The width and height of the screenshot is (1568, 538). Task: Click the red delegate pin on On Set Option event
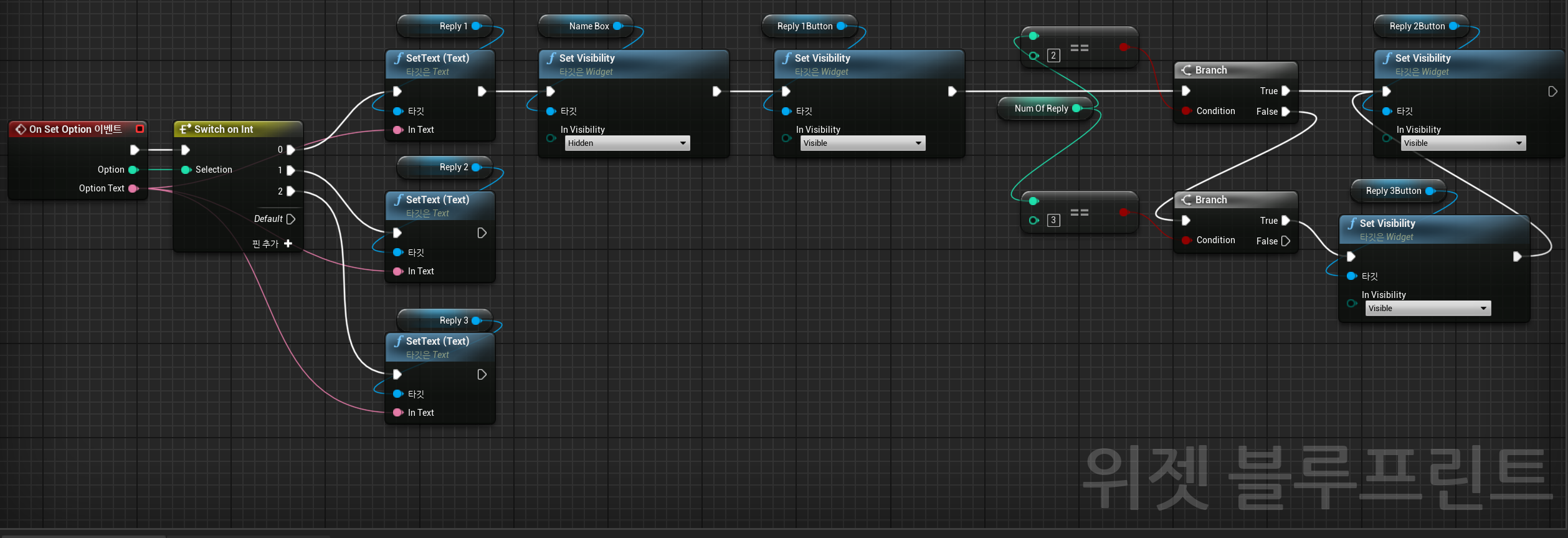[140, 129]
